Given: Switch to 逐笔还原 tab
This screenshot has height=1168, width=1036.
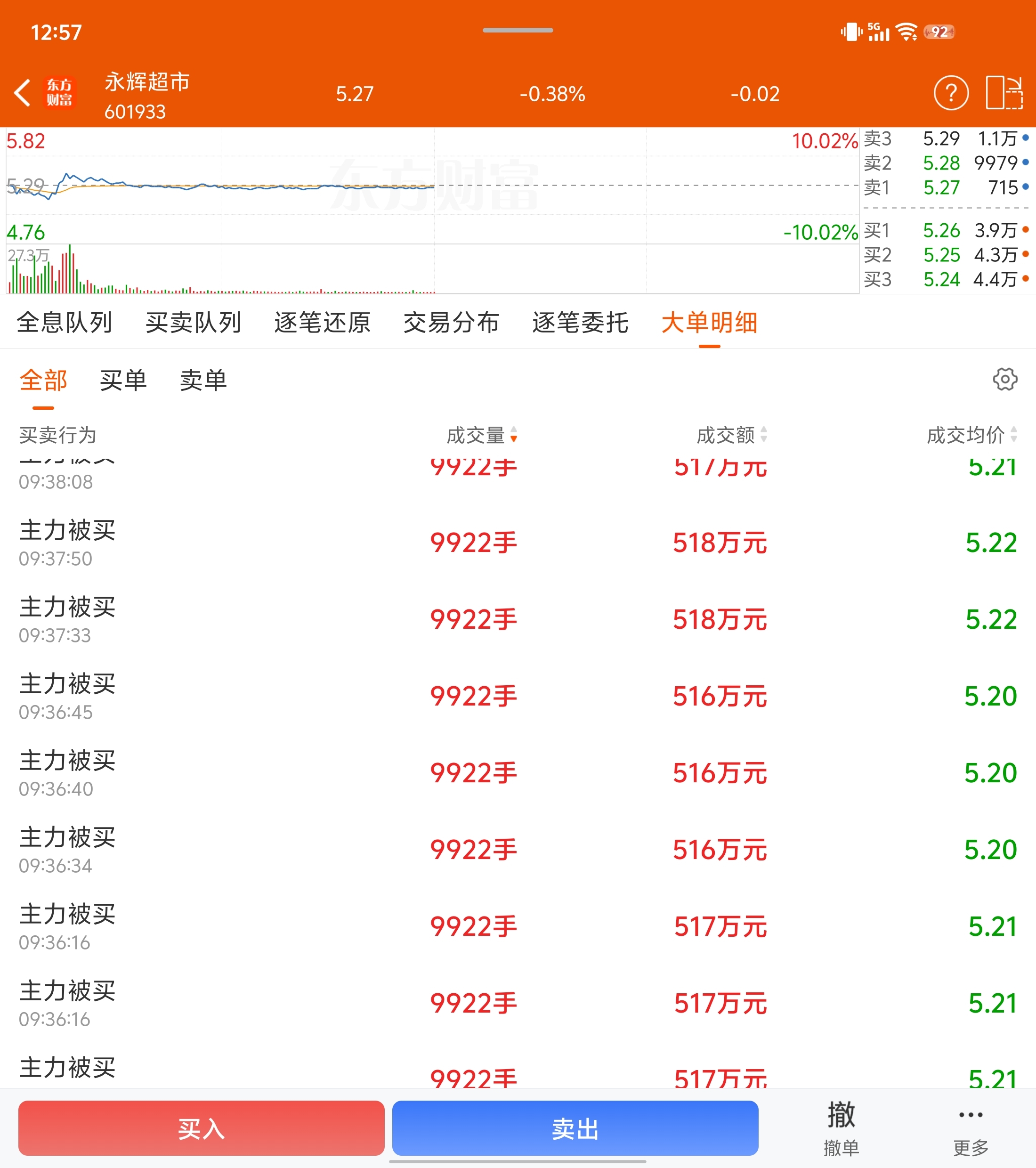Looking at the screenshot, I should click(x=322, y=323).
